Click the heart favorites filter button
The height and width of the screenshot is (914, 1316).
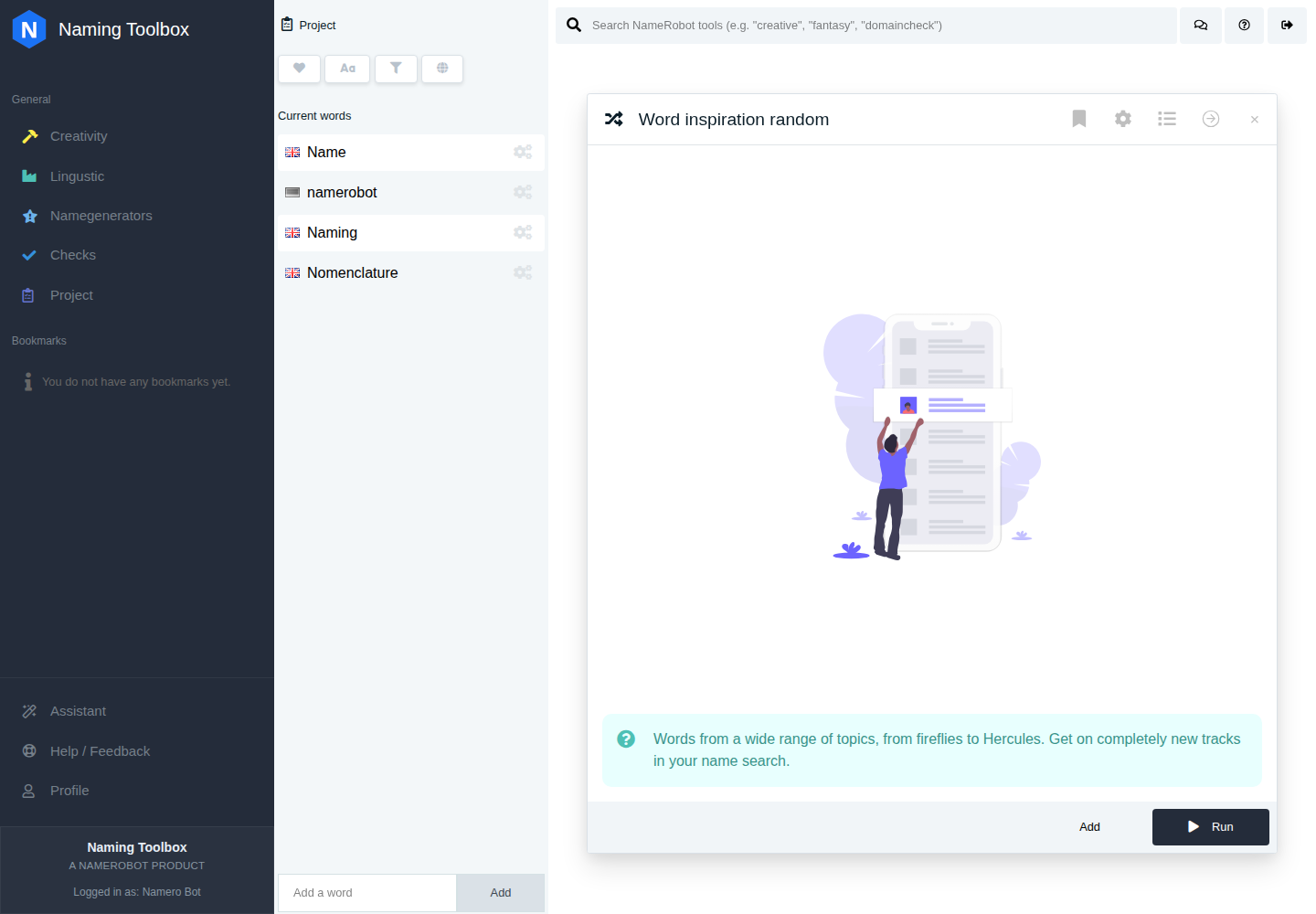coord(299,69)
